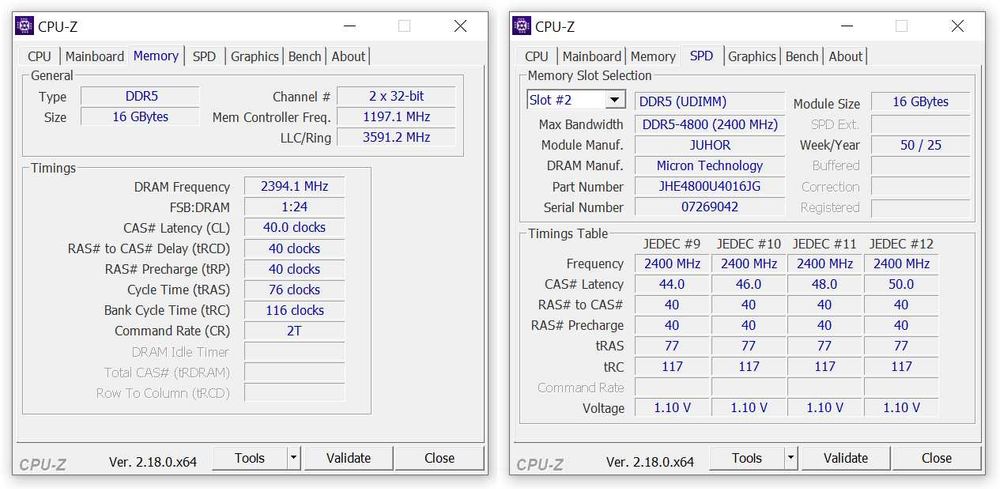The height and width of the screenshot is (489, 1000).
Task: Click CAS# Latency cell 48.0
Action: click(824, 284)
